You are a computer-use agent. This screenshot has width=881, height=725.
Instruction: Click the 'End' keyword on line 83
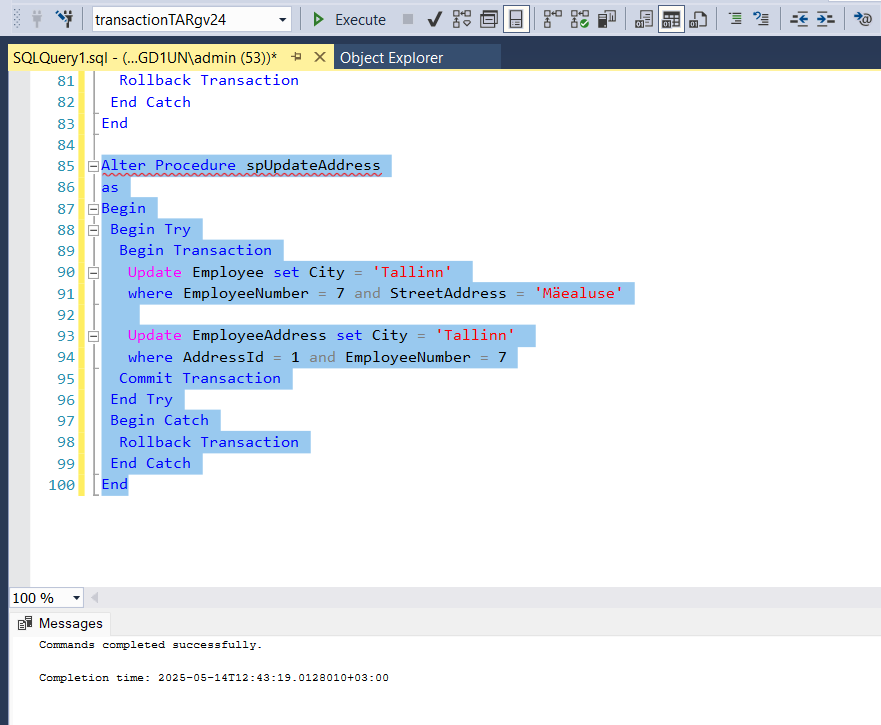pyautogui.click(x=115, y=123)
